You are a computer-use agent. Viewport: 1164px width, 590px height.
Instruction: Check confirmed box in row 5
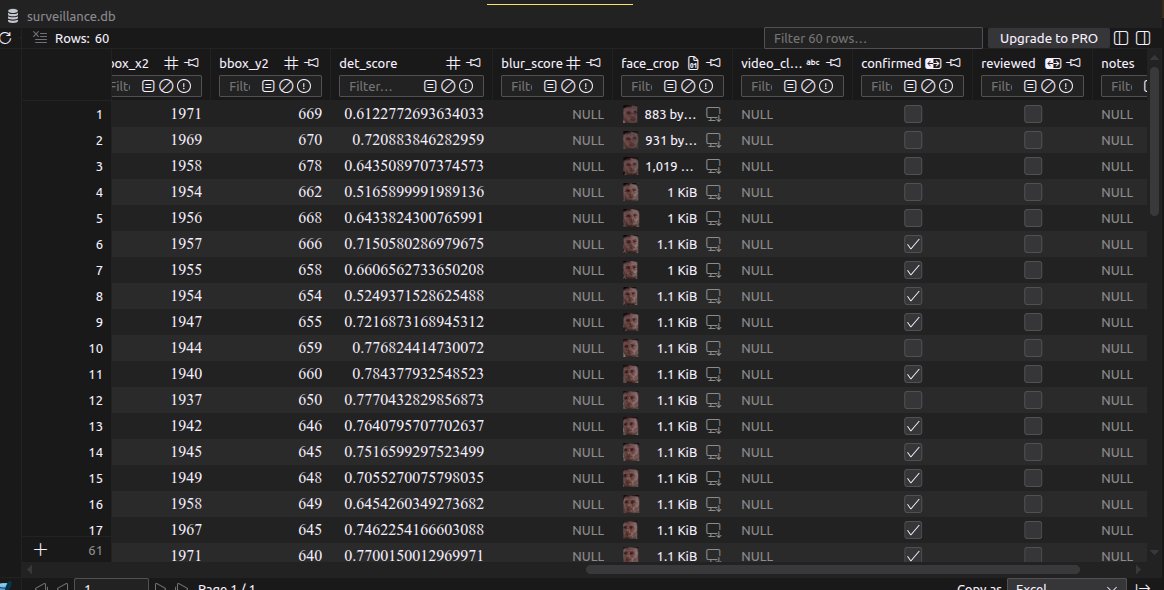click(913, 217)
